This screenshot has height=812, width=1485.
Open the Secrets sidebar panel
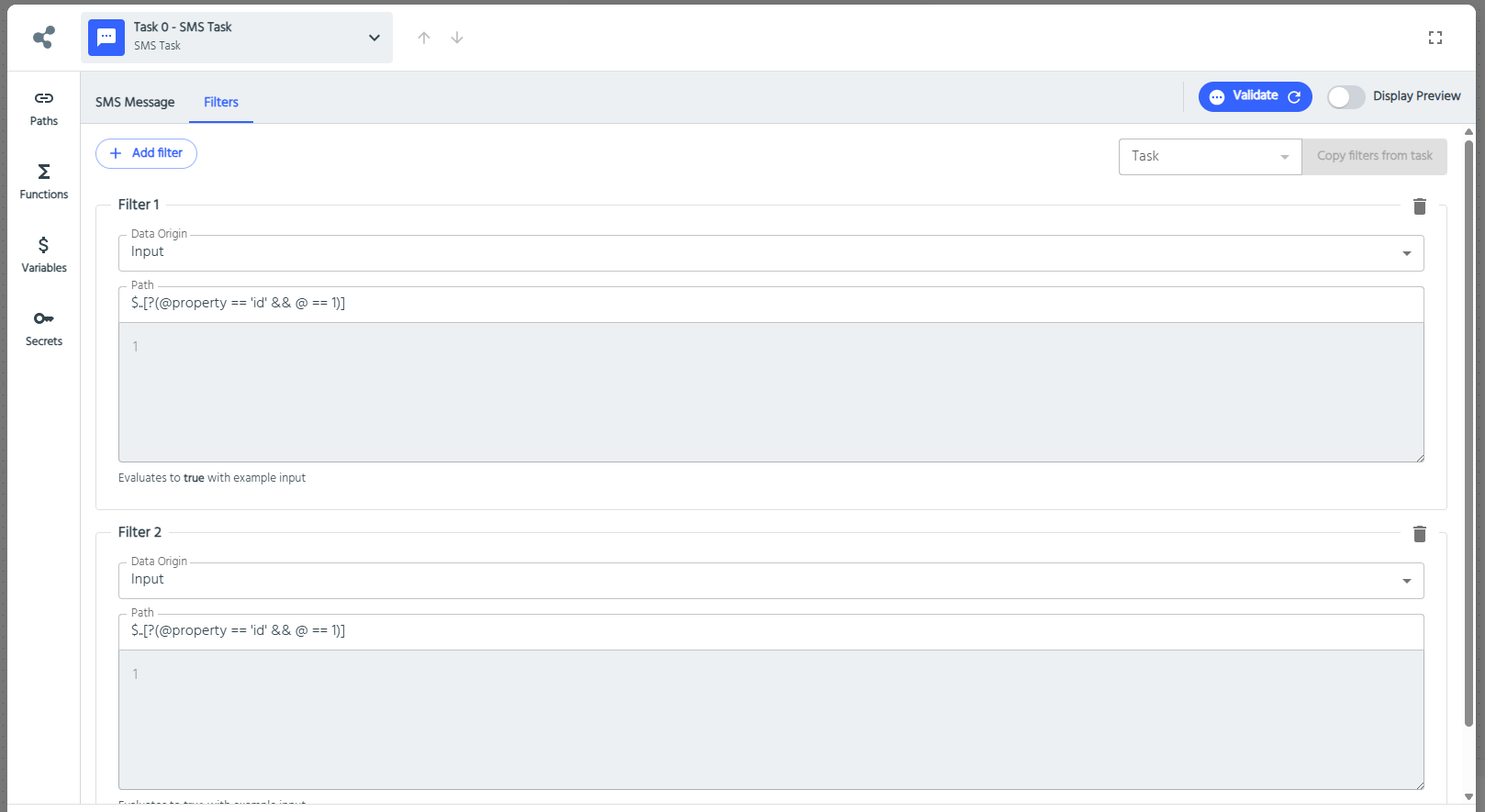tap(43, 328)
